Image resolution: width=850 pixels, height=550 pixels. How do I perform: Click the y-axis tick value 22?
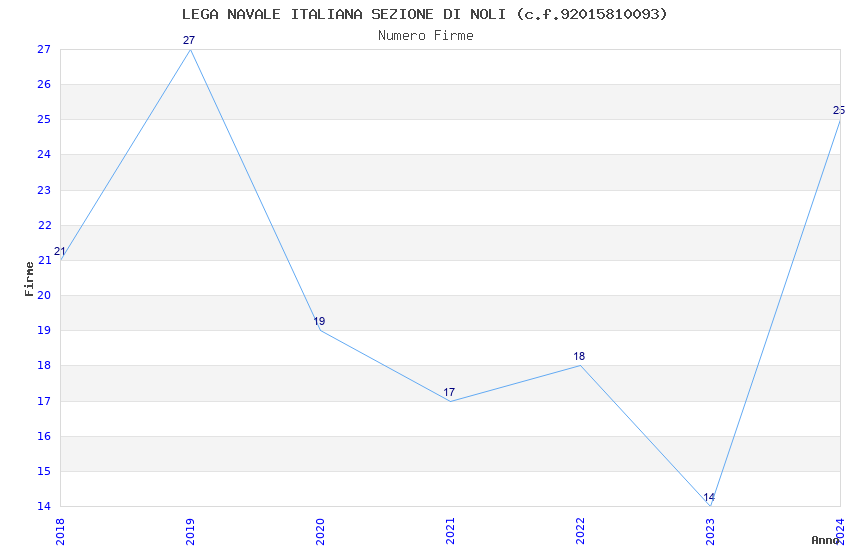click(44, 225)
